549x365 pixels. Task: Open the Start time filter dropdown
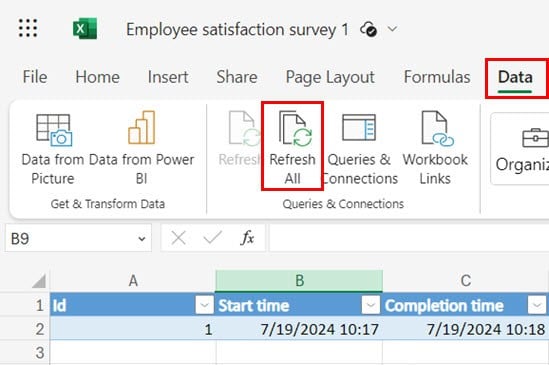click(370, 305)
